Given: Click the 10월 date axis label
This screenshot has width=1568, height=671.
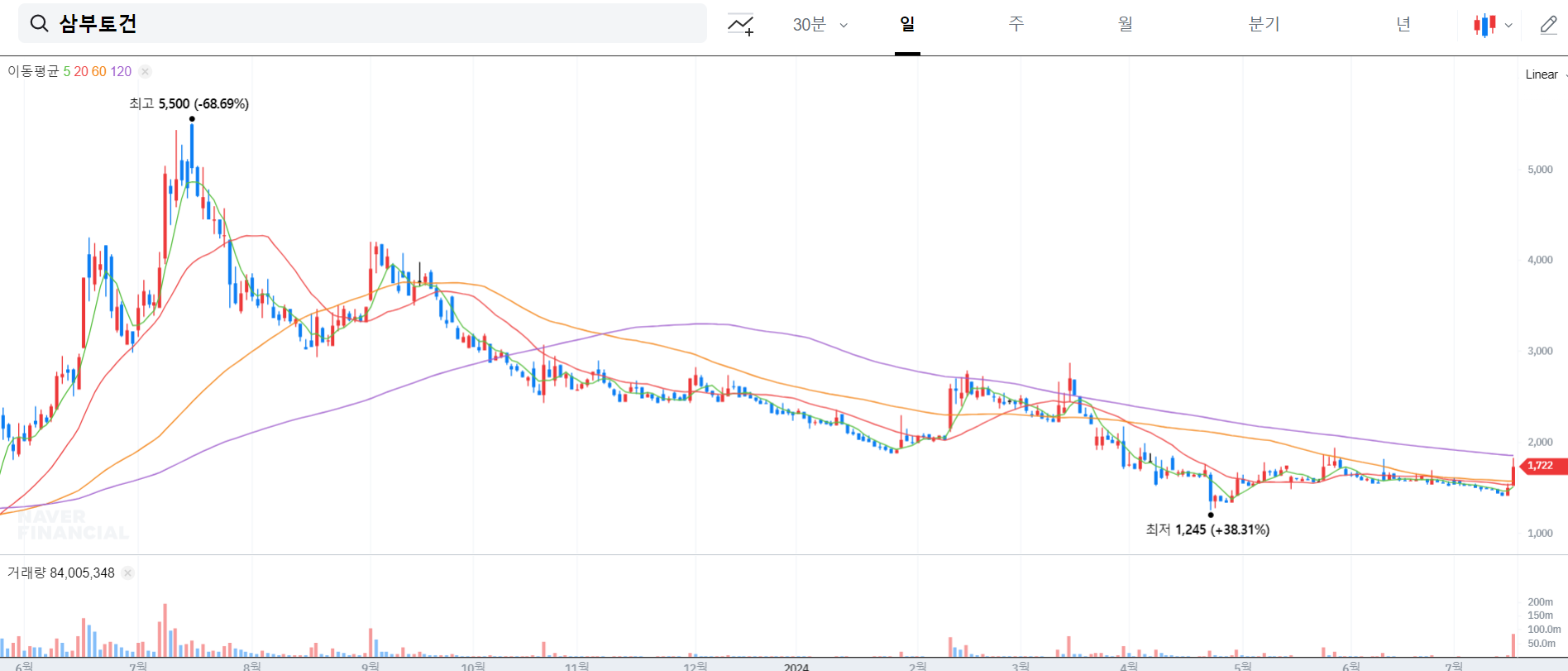Looking at the screenshot, I should pyautogui.click(x=473, y=666).
